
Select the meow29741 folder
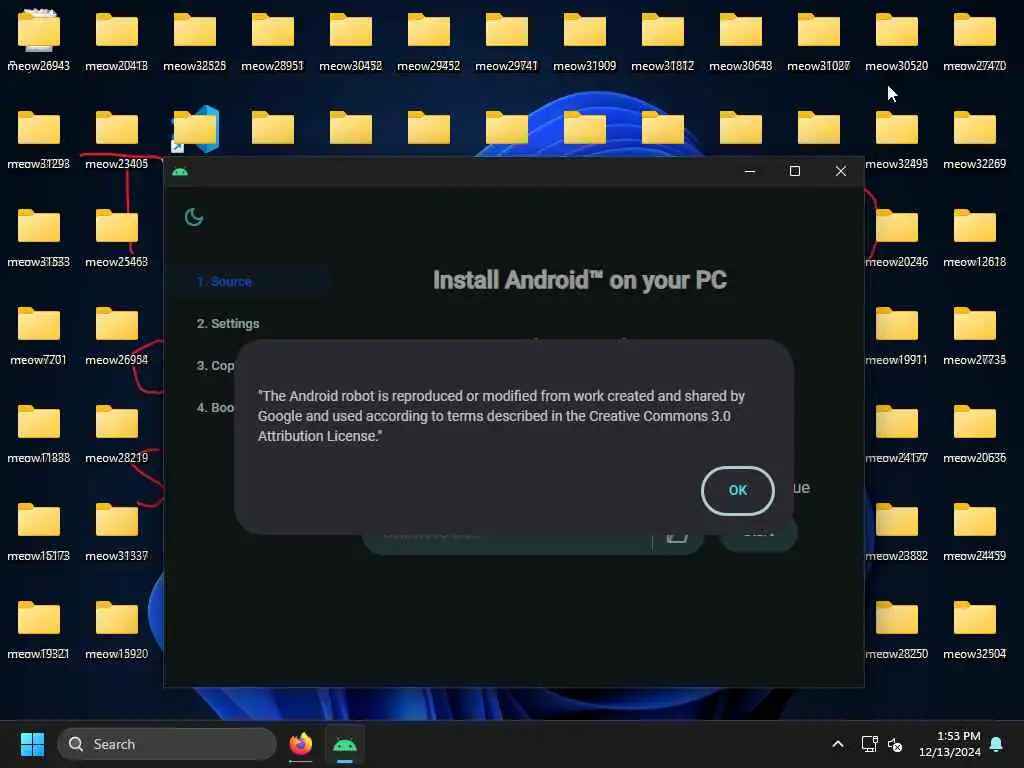pyautogui.click(x=506, y=42)
